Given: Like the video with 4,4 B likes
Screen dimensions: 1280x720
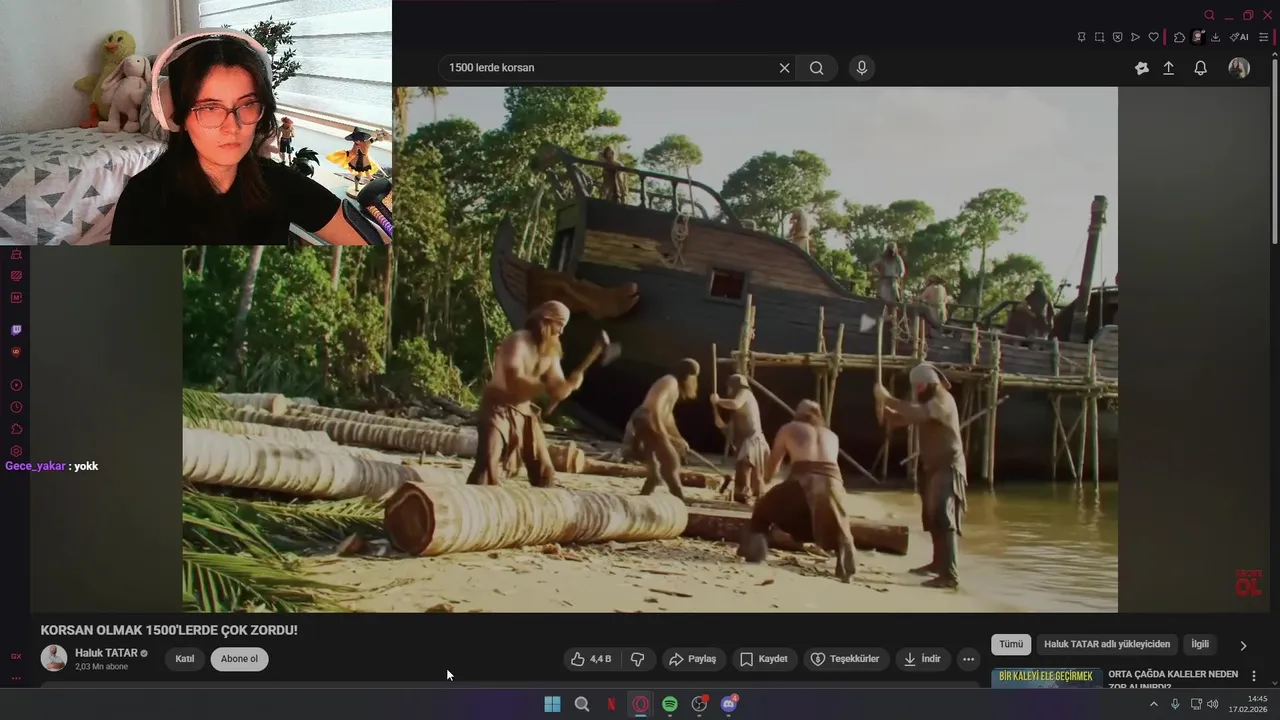Looking at the screenshot, I should click(590, 659).
